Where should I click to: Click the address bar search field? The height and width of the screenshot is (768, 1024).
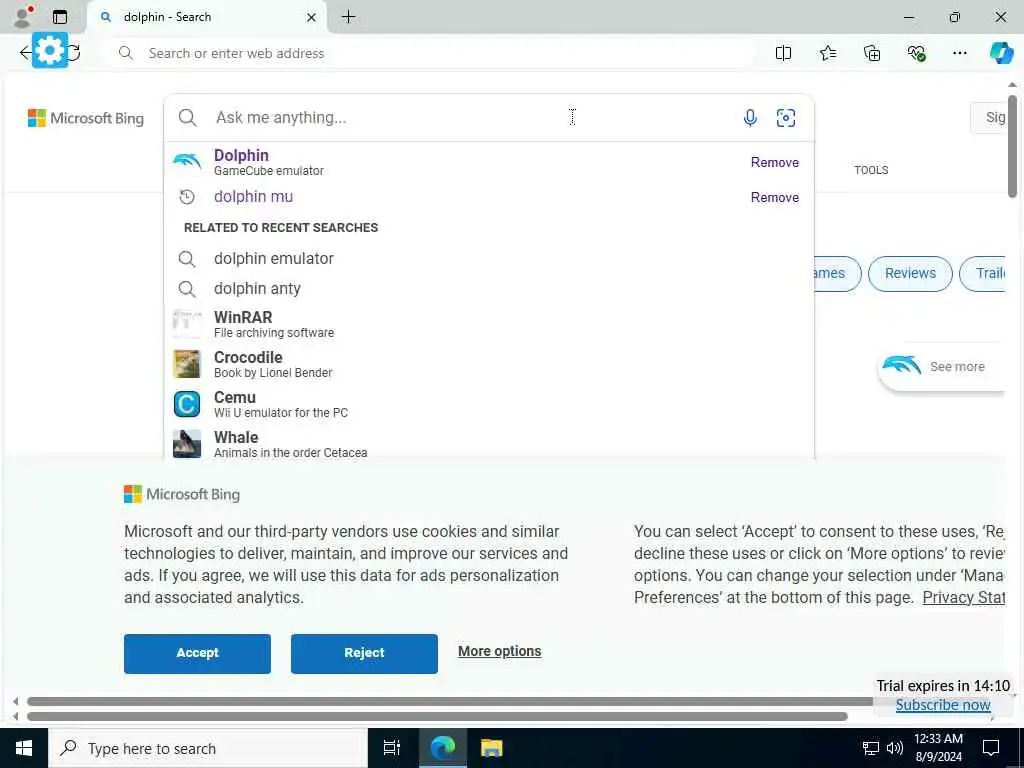click(428, 54)
